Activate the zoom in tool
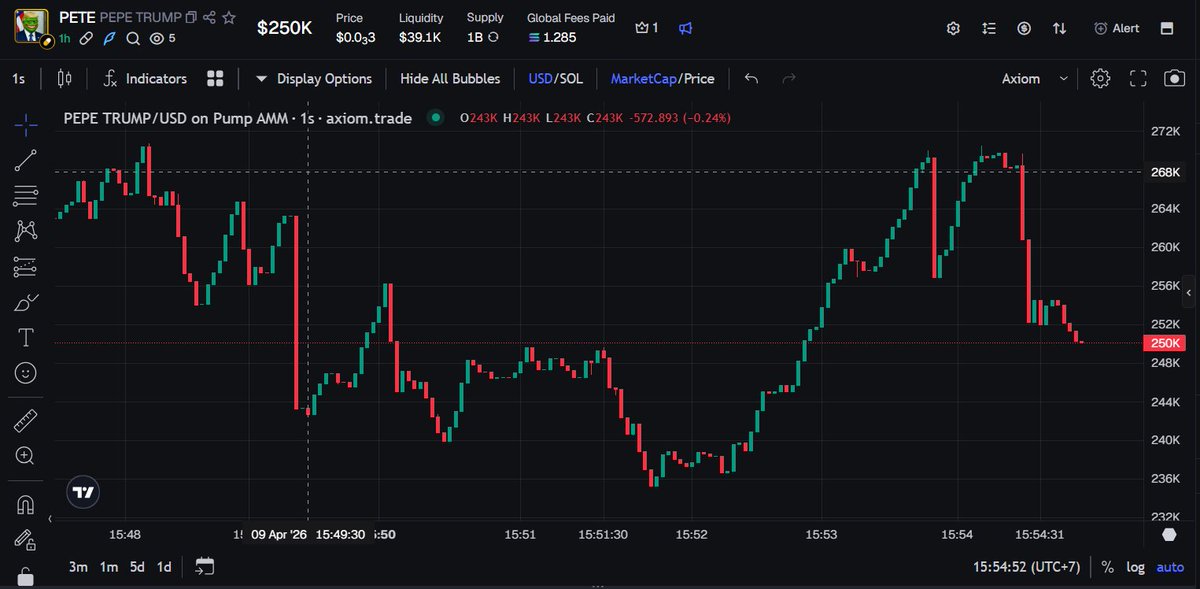The image size is (1200, 589). coord(26,456)
